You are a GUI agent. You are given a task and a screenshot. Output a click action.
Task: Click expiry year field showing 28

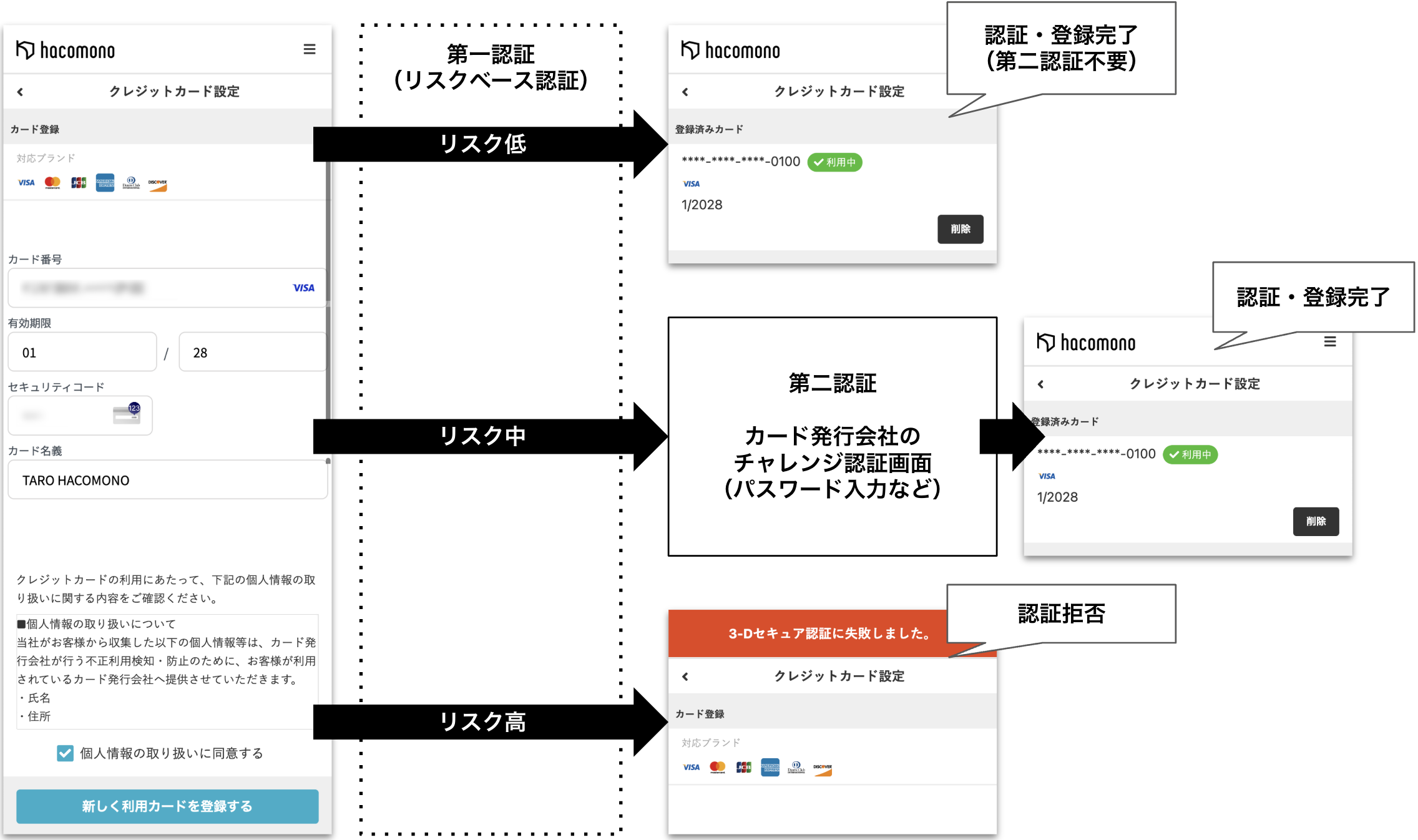252,353
